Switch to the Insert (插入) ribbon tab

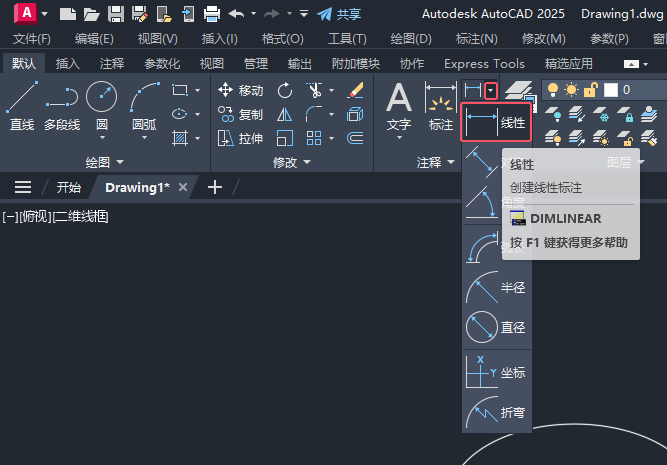click(x=68, y=64)
